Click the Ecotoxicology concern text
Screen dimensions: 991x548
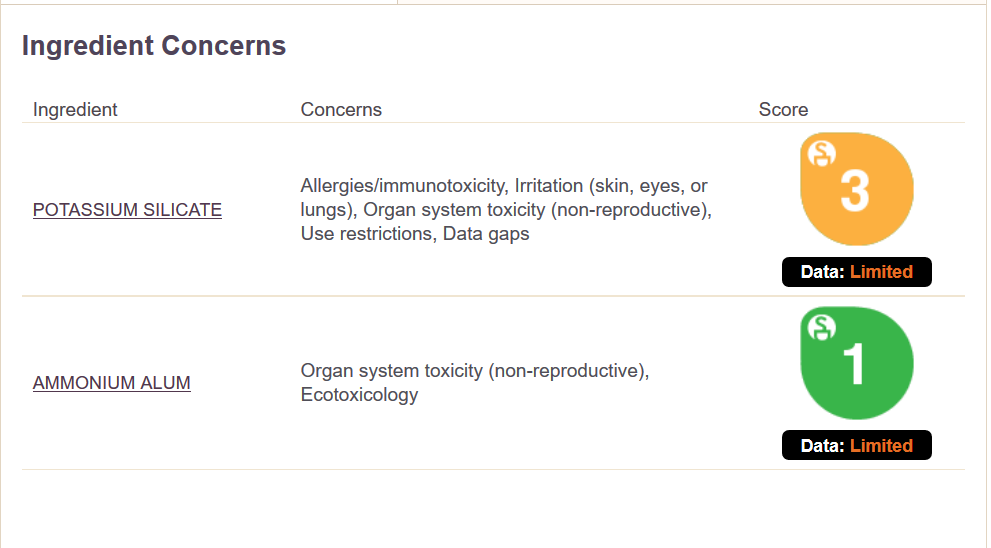pos(359,395)
